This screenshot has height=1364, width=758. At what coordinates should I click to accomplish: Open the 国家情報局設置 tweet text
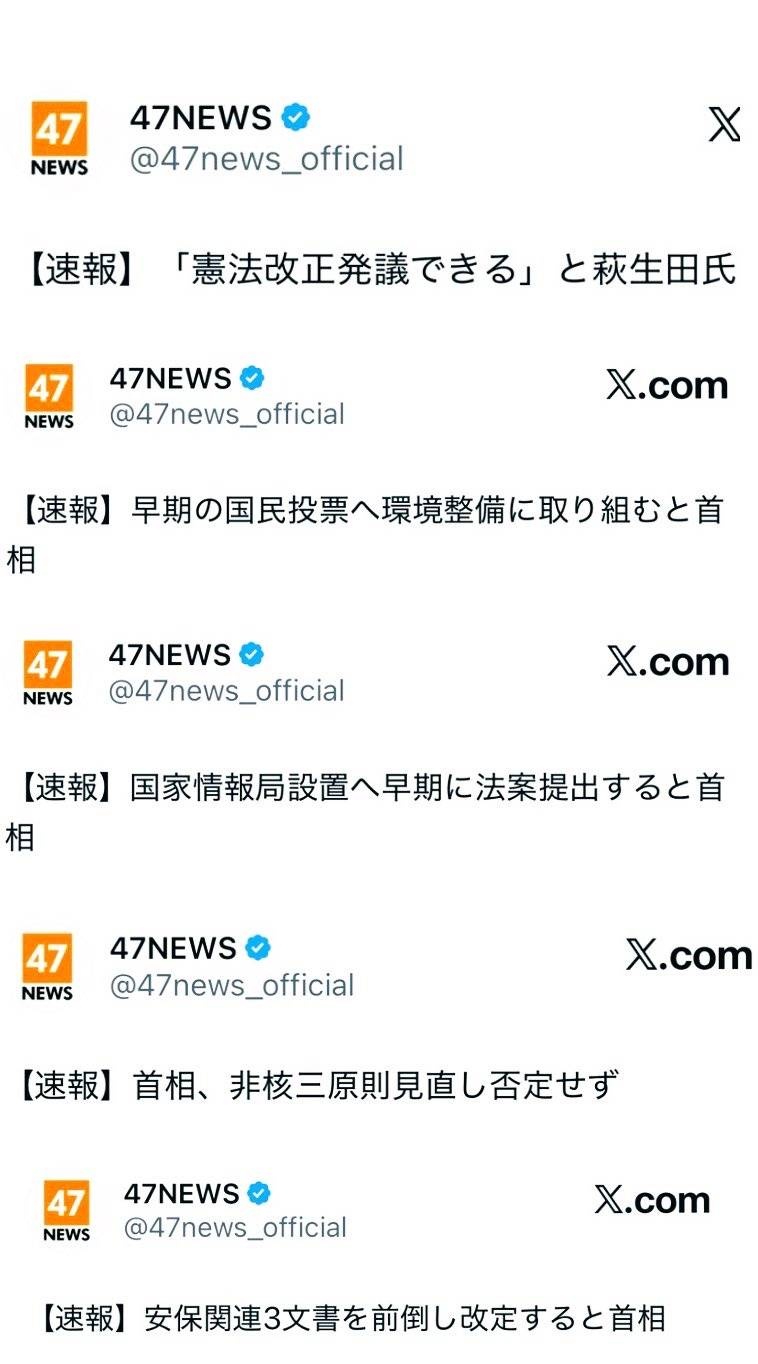pos(365,811)
